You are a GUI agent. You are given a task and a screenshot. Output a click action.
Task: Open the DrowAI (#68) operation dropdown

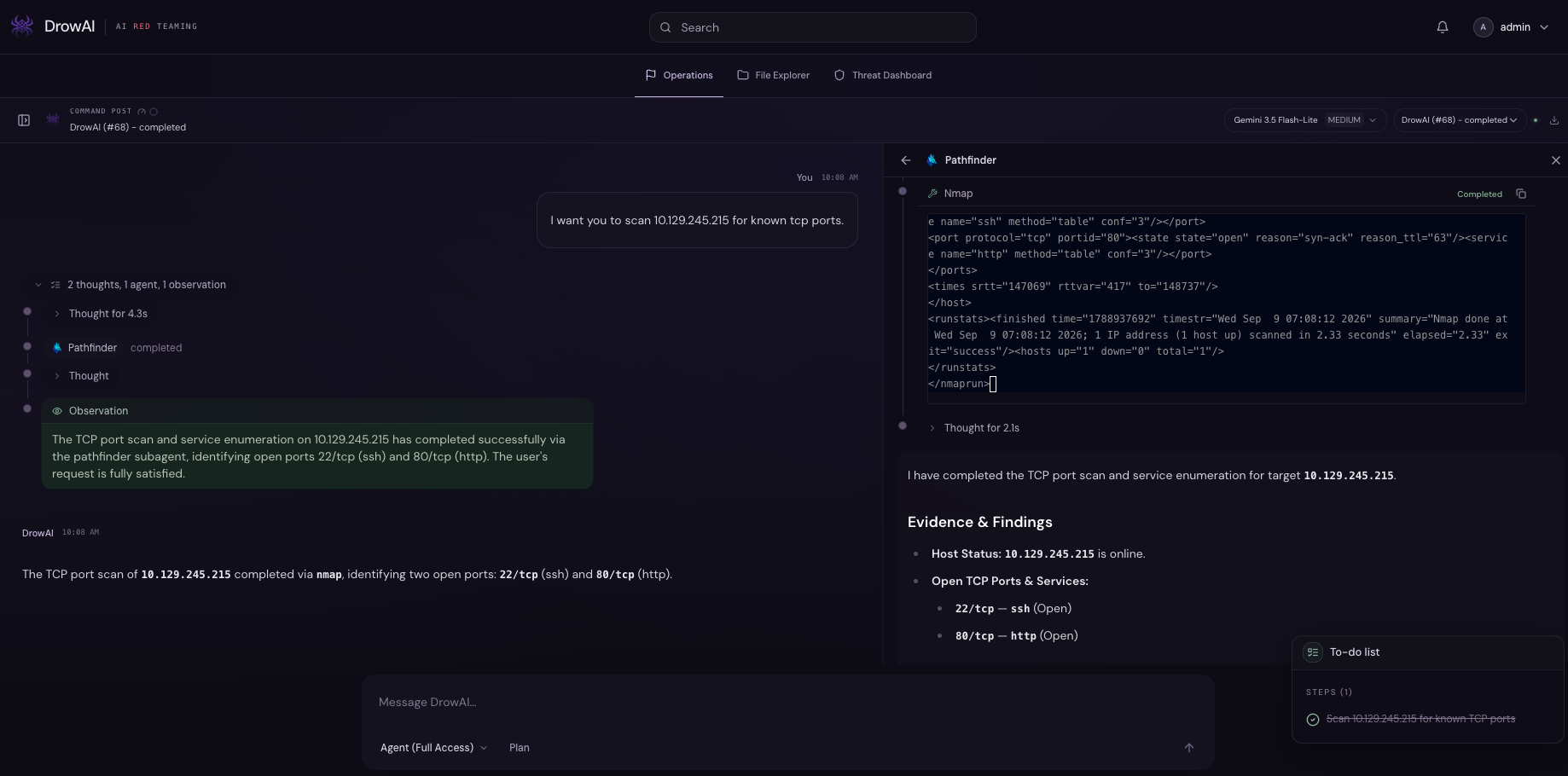point(1459,120)
